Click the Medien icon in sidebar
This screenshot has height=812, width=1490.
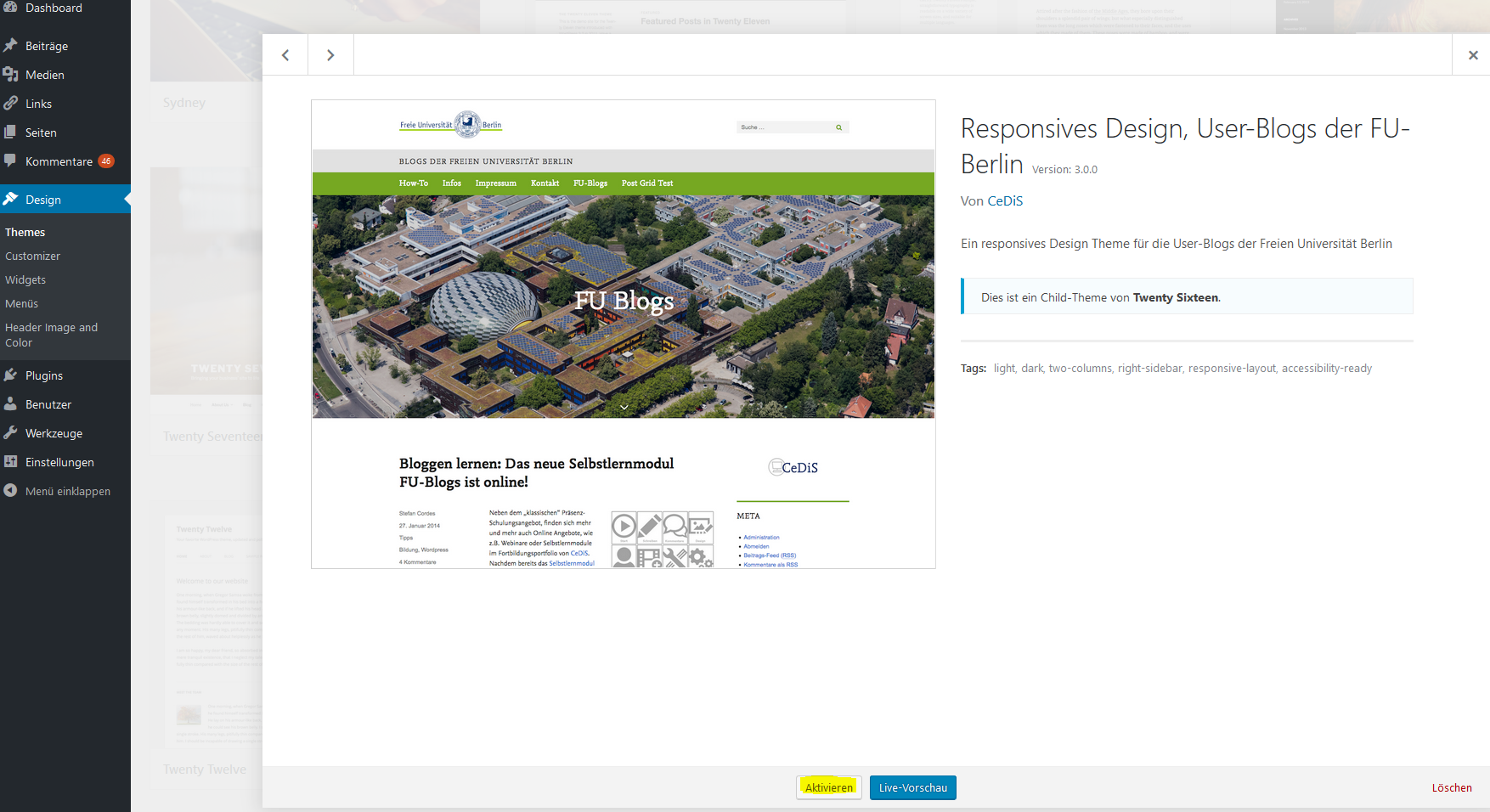click(x=10, y=75)
